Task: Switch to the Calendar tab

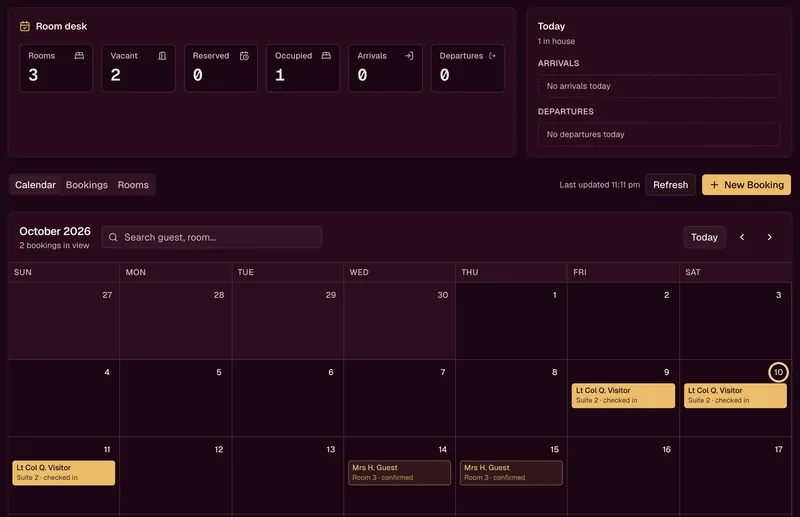Action: tap(35, 185)
